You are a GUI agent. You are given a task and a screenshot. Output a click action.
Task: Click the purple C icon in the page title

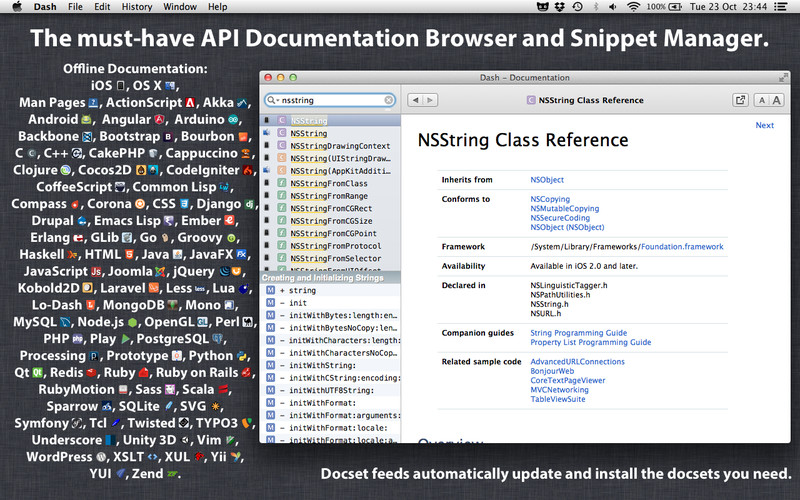[x=531, y=100]
